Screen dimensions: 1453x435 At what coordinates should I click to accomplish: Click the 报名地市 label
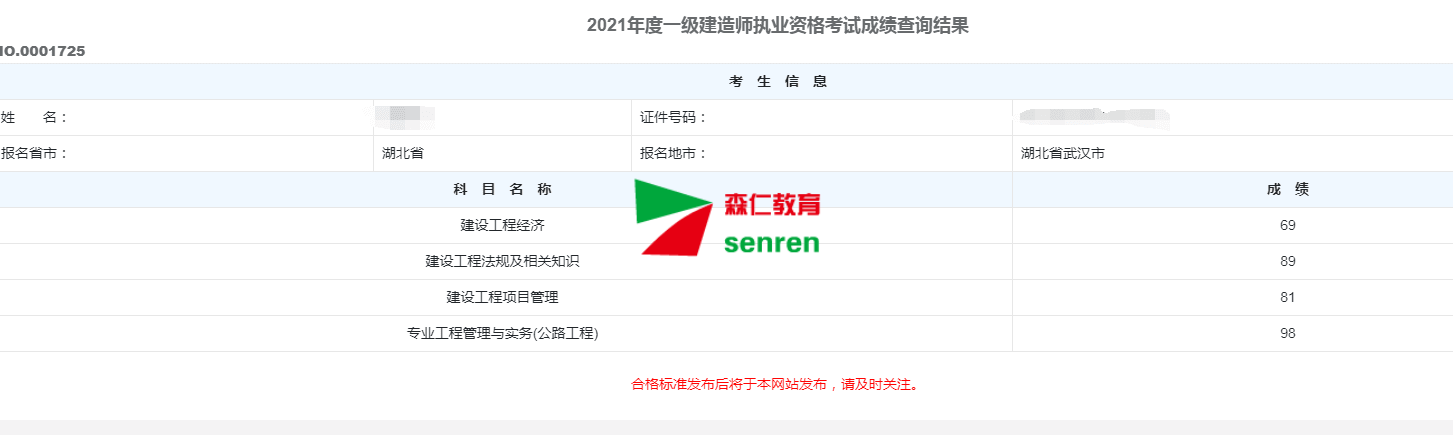pyautogui.click(x=674, y=154)
